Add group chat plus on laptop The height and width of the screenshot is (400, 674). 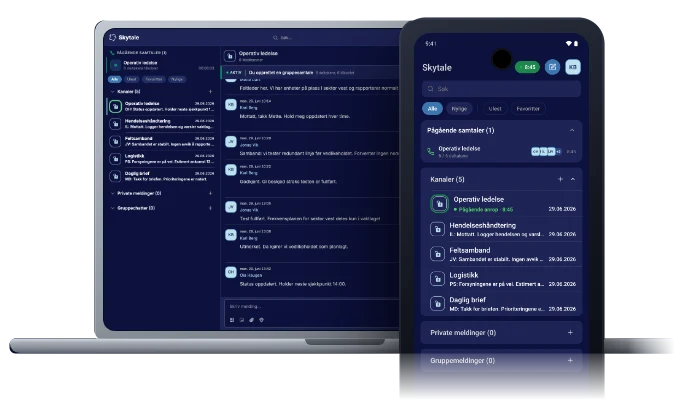[x=210, y=208]
